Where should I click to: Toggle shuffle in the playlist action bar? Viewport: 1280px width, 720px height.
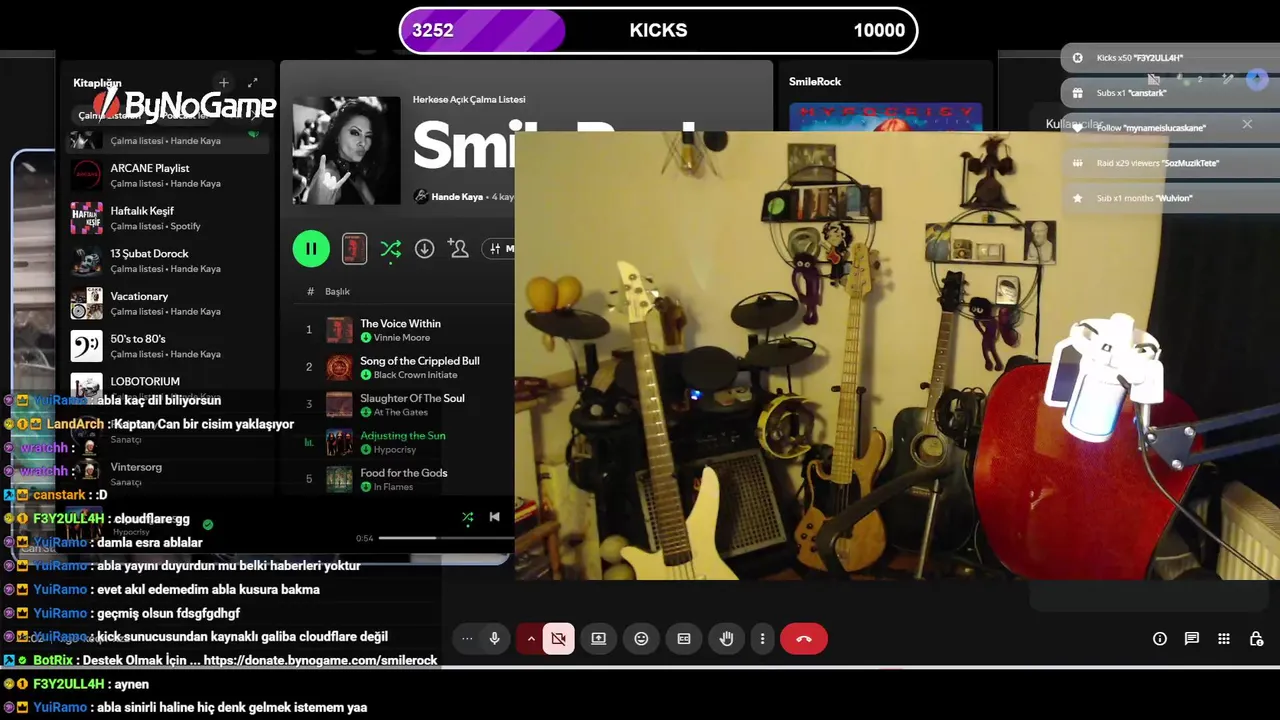coord(391,249)
